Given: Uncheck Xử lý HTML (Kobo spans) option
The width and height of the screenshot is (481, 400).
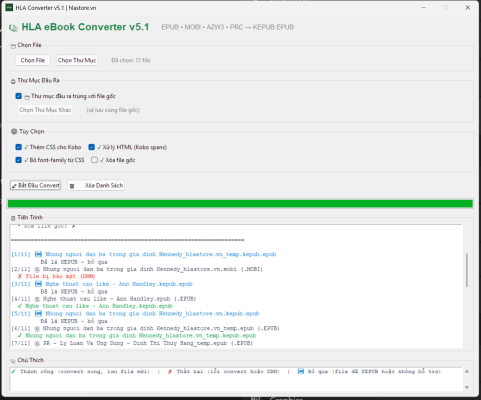Looking at the screenshot, I should pyautogui.click(x=92, y=147).
